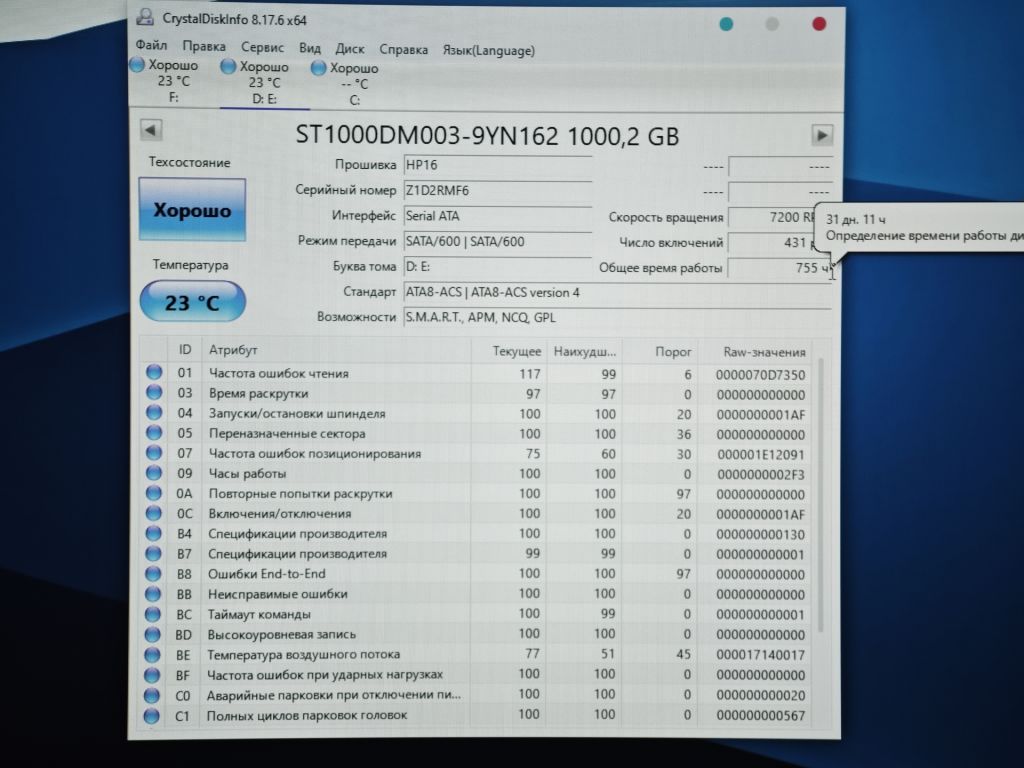Click the CrystalDiskInfo title bar app icon
Viewport: 1024px width, 768px height.
click(x=145, y=17)
